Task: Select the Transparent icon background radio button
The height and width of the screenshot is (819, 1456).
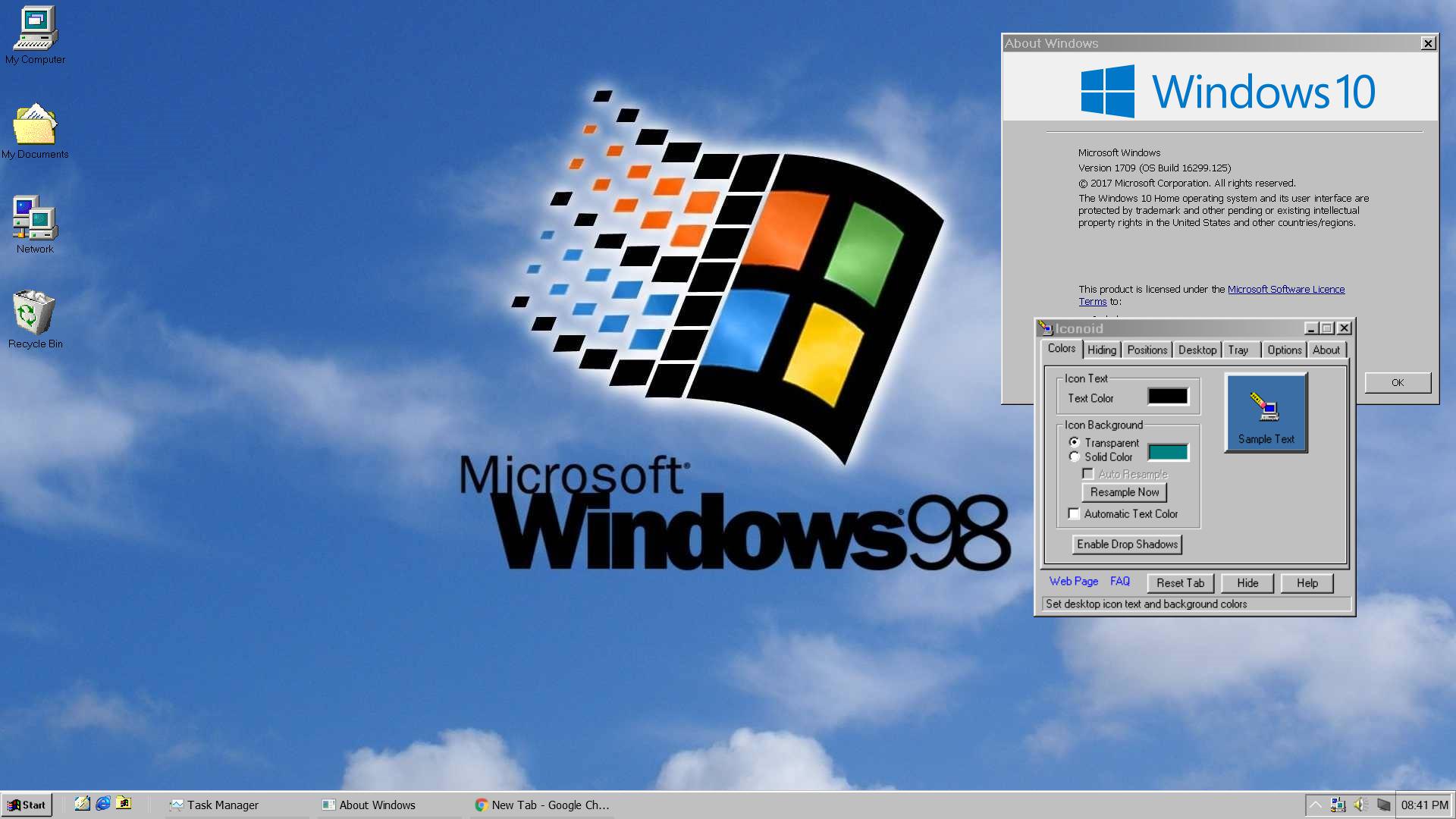Action: tap(1074, 442)
